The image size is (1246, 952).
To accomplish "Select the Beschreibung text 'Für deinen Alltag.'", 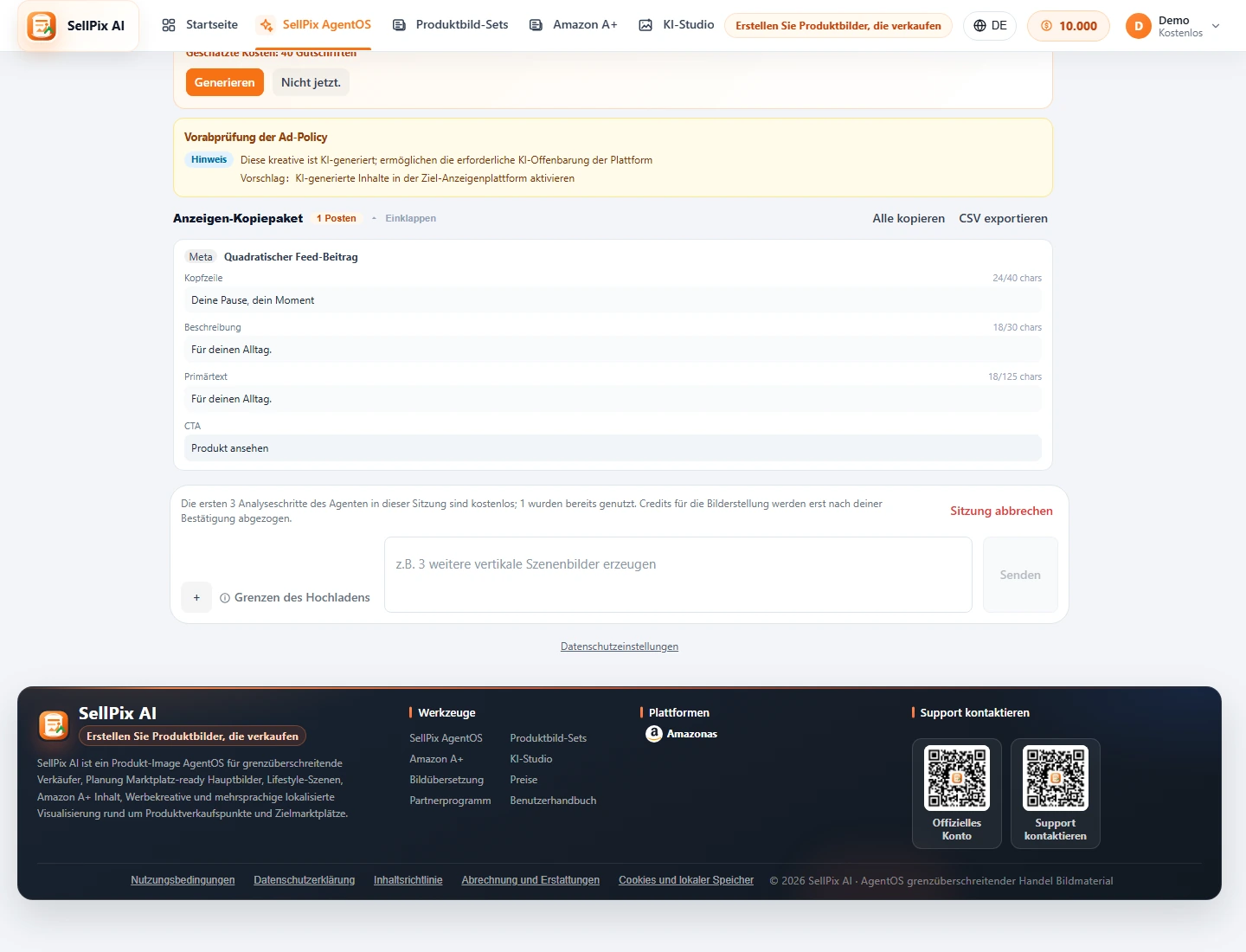I will click(x=231, y=350).
